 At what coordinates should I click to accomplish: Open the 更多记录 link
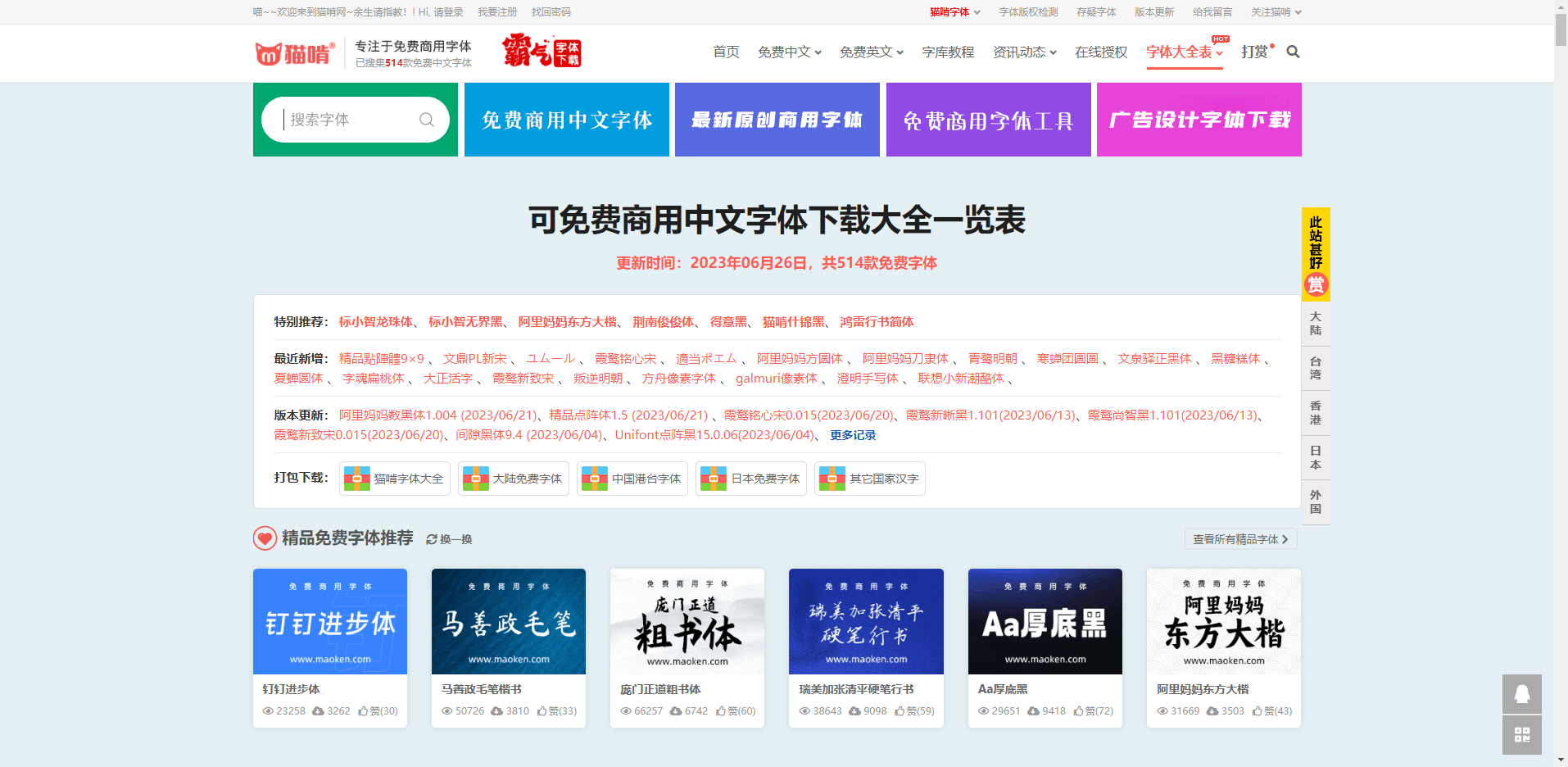coord(853,435)
